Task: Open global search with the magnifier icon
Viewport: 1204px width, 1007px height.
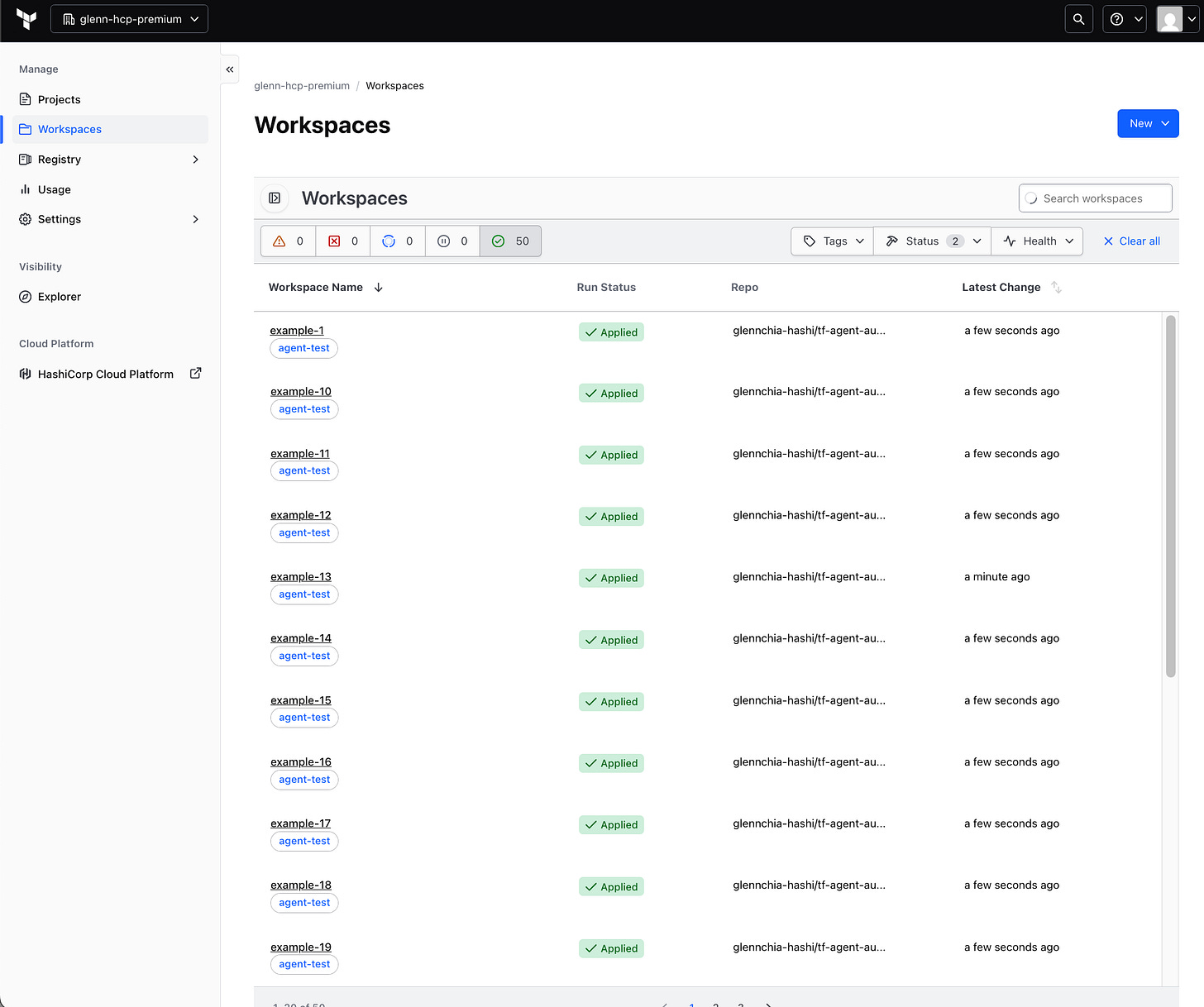Action: coord(1078,18)
